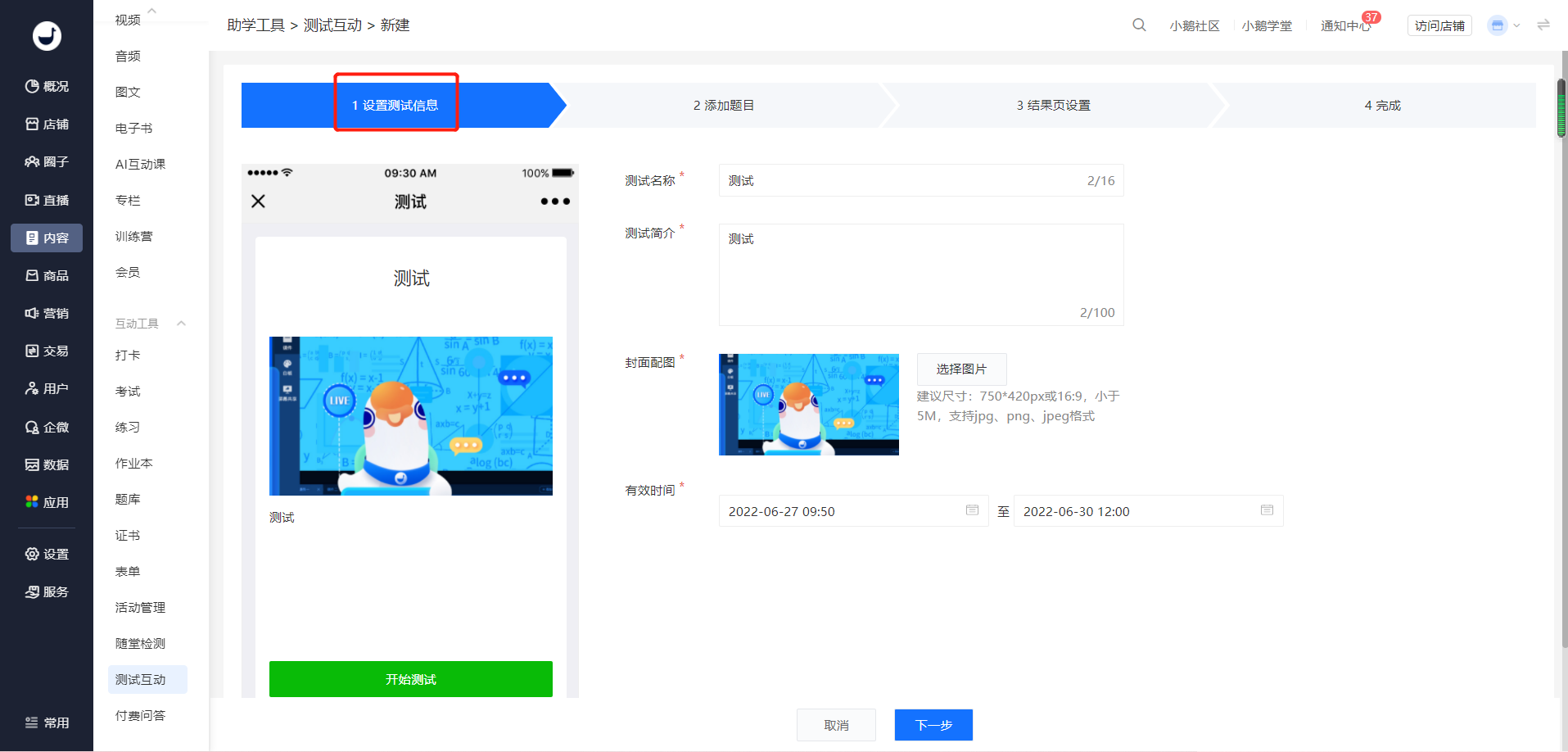This screenshot has height=752, width=1568.
Task: Click the Xiaoe logo at top left
Action: click(47, 35)
